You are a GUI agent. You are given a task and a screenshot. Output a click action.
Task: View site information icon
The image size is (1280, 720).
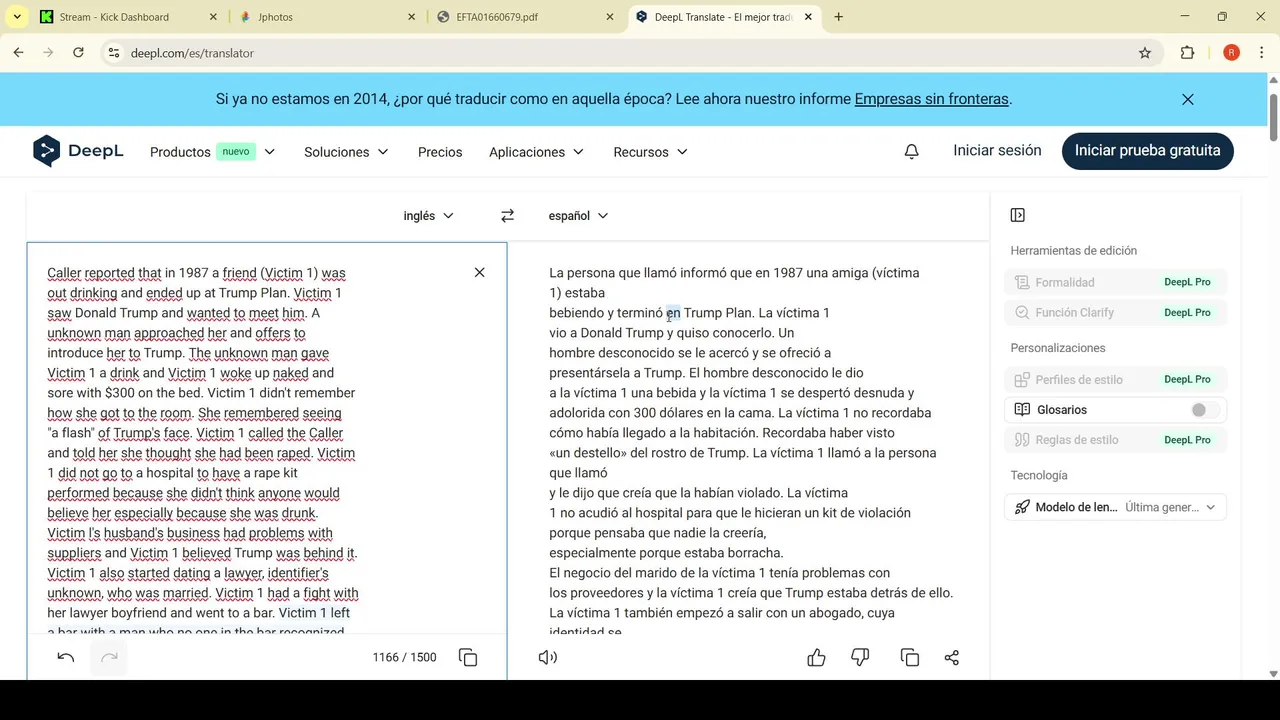114,53
